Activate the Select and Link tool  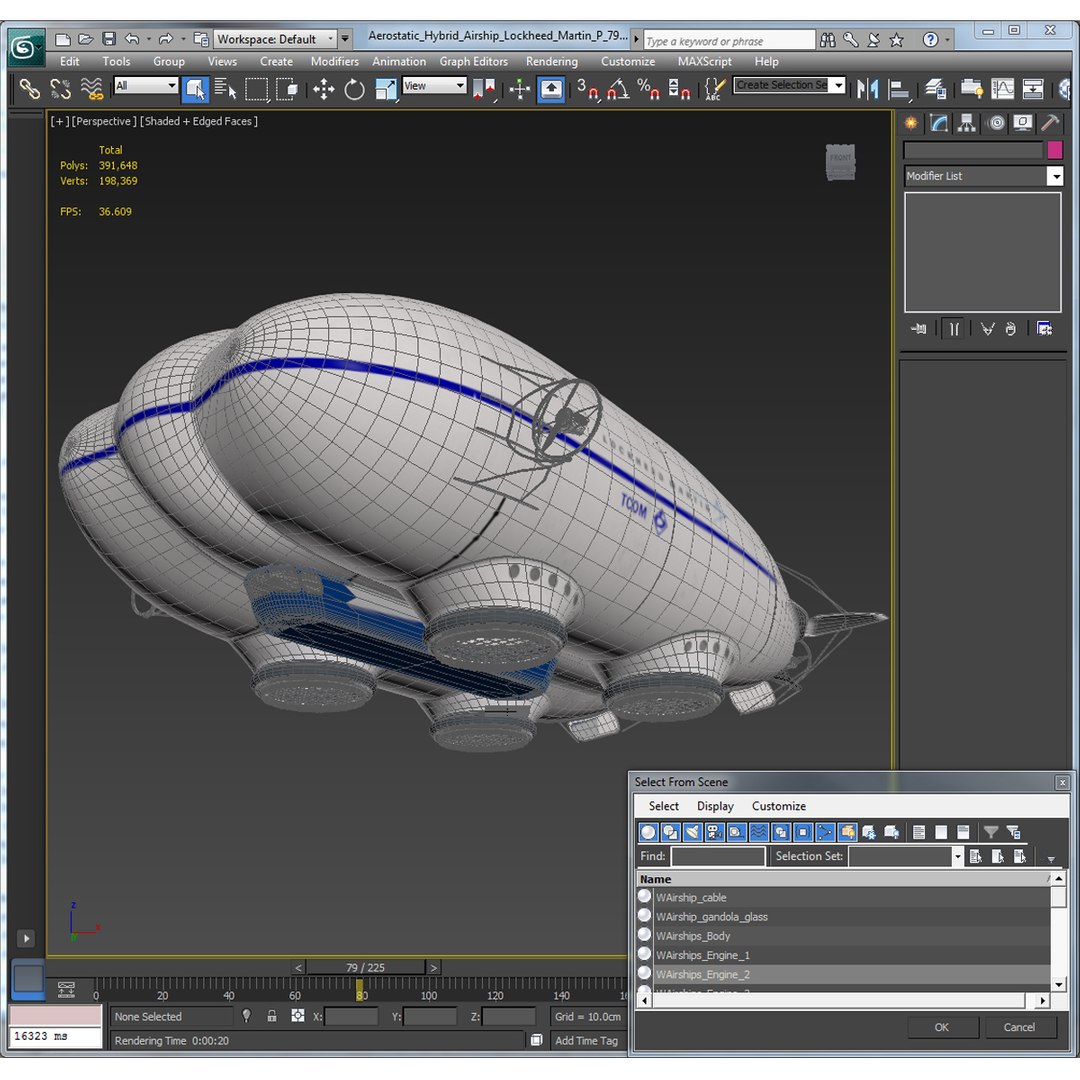[30, 89]
